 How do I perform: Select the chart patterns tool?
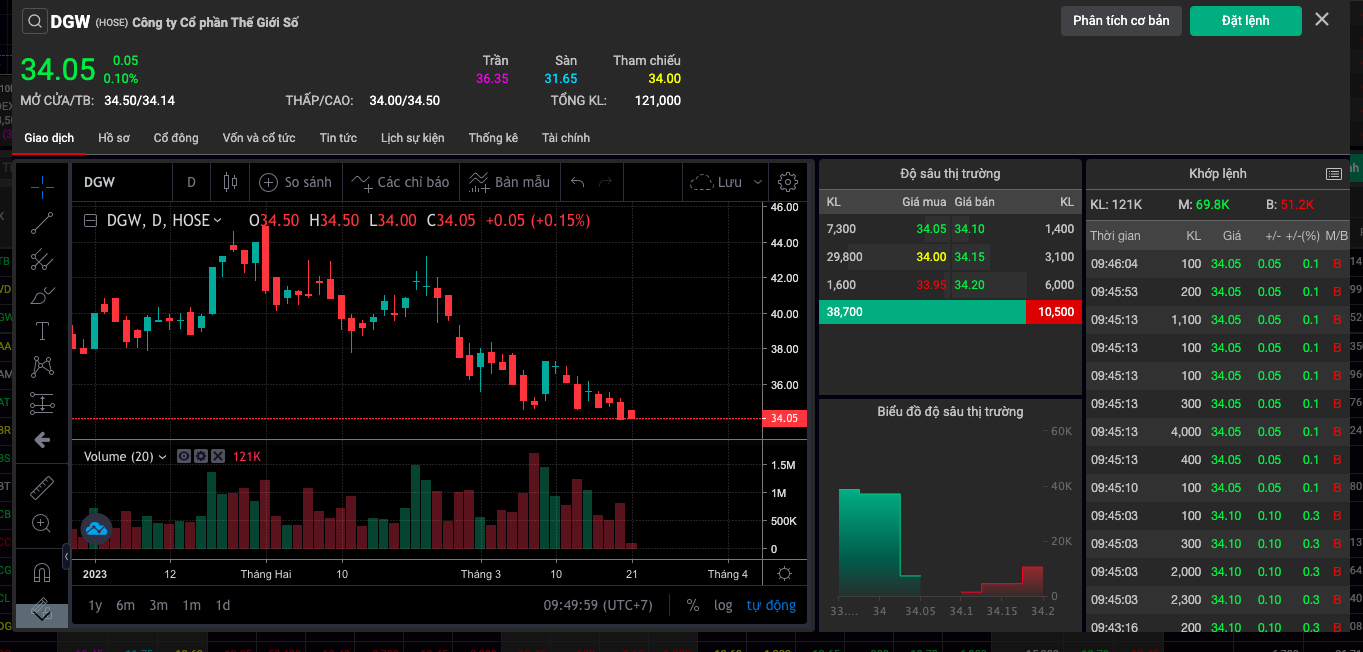(x=42, y=367)
